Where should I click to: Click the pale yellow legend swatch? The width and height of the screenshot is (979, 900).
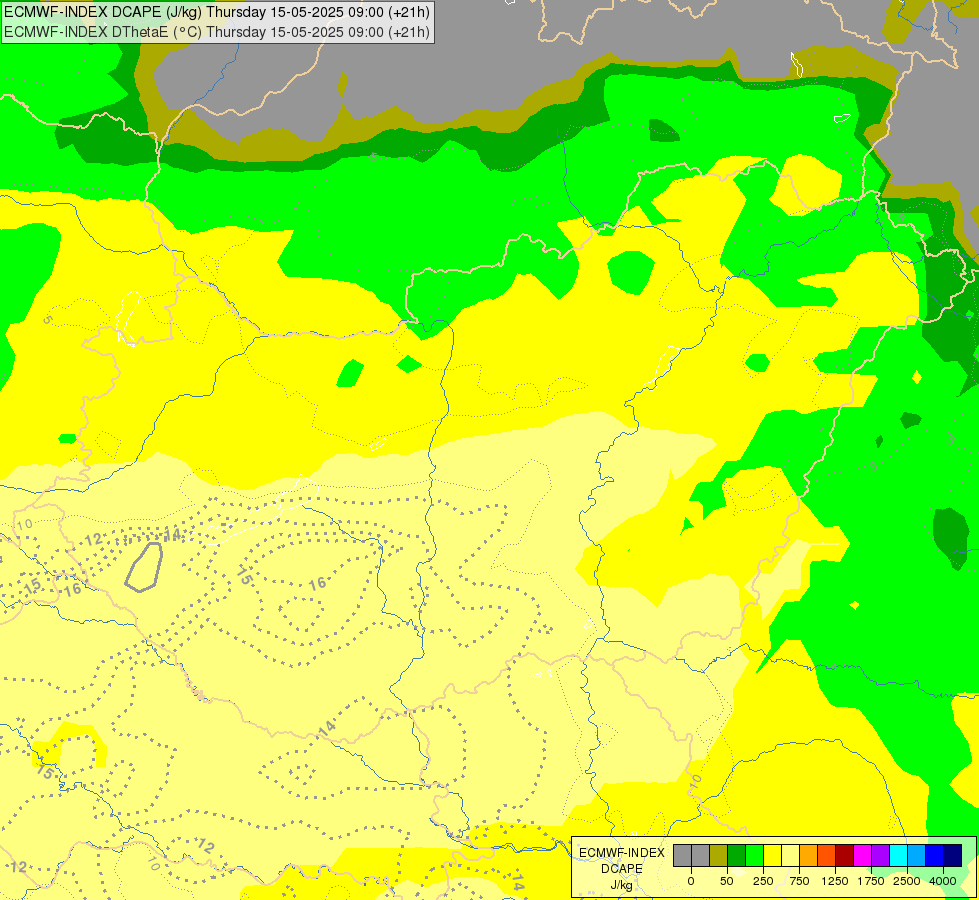790,856
